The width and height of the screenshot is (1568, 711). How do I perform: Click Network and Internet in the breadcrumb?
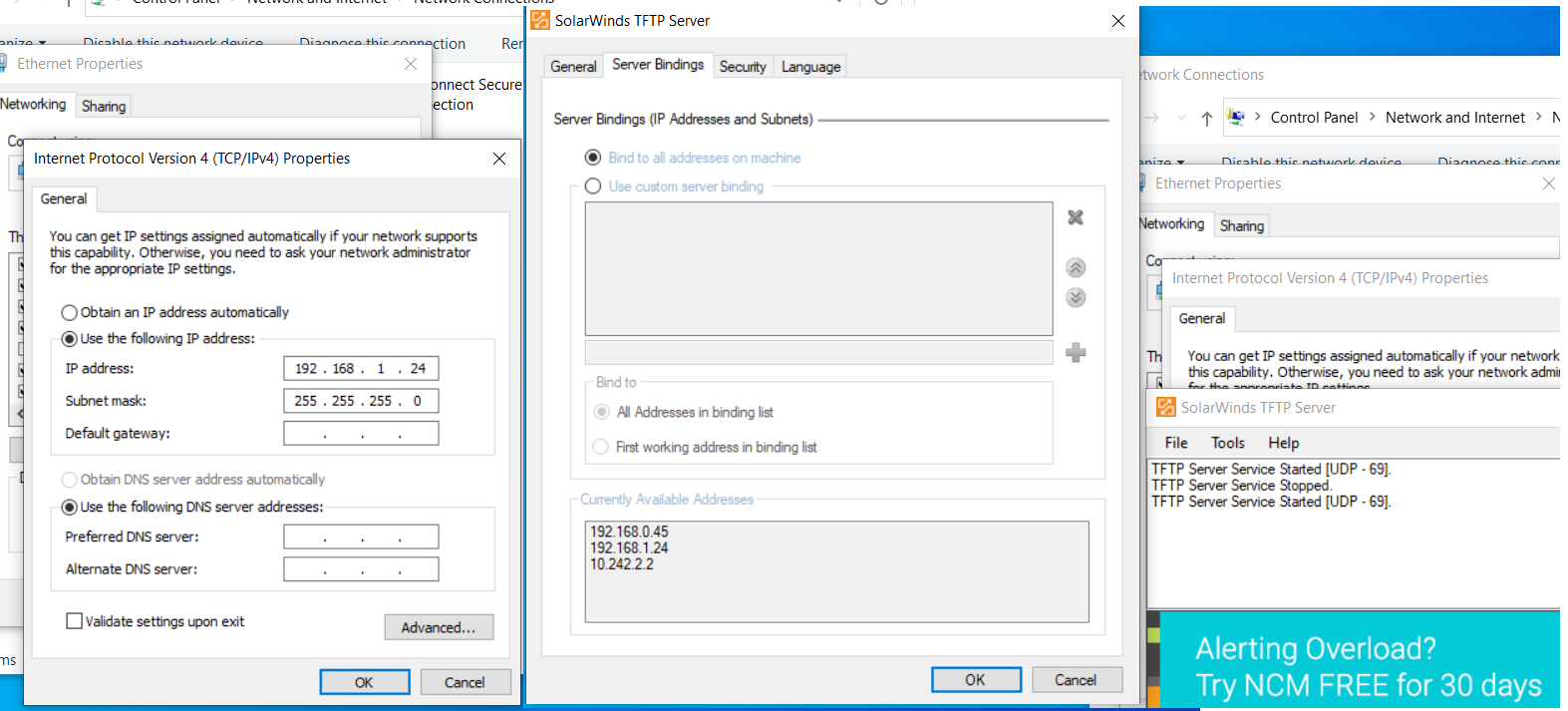point(1455,118)
